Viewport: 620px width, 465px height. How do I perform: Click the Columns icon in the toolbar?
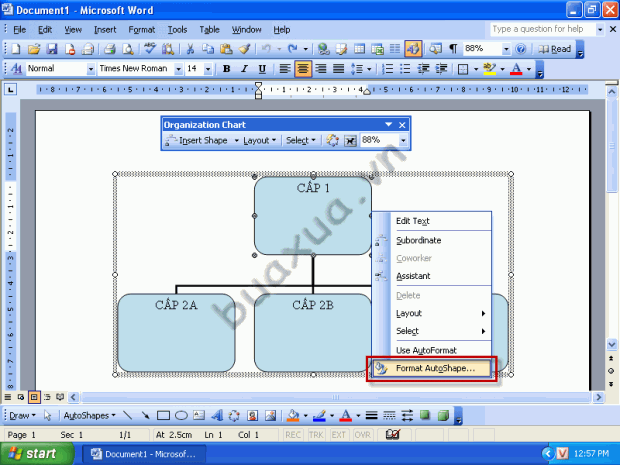pos(395,49)
